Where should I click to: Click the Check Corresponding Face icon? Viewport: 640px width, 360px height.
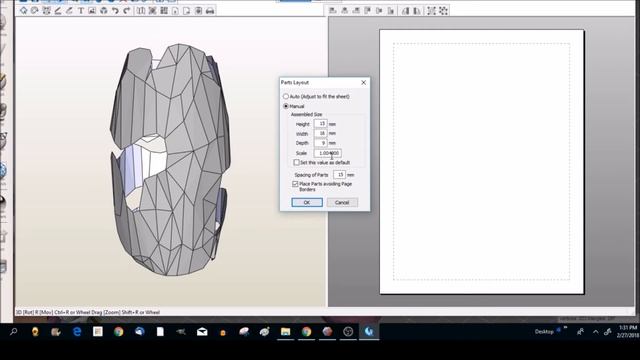pos(104,11)
